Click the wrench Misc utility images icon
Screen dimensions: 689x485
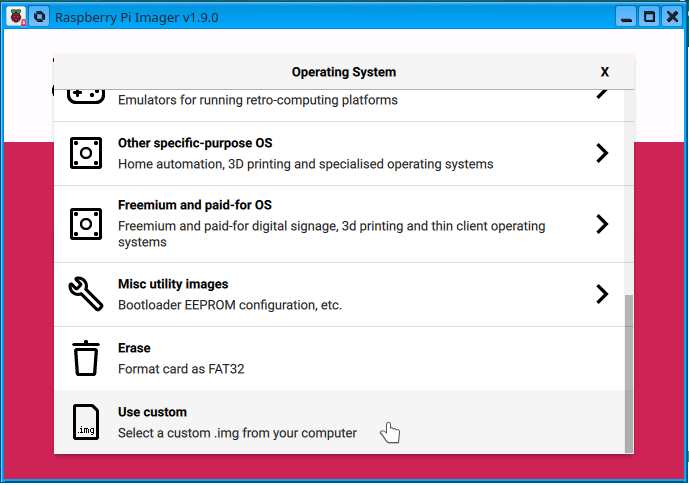86,294
